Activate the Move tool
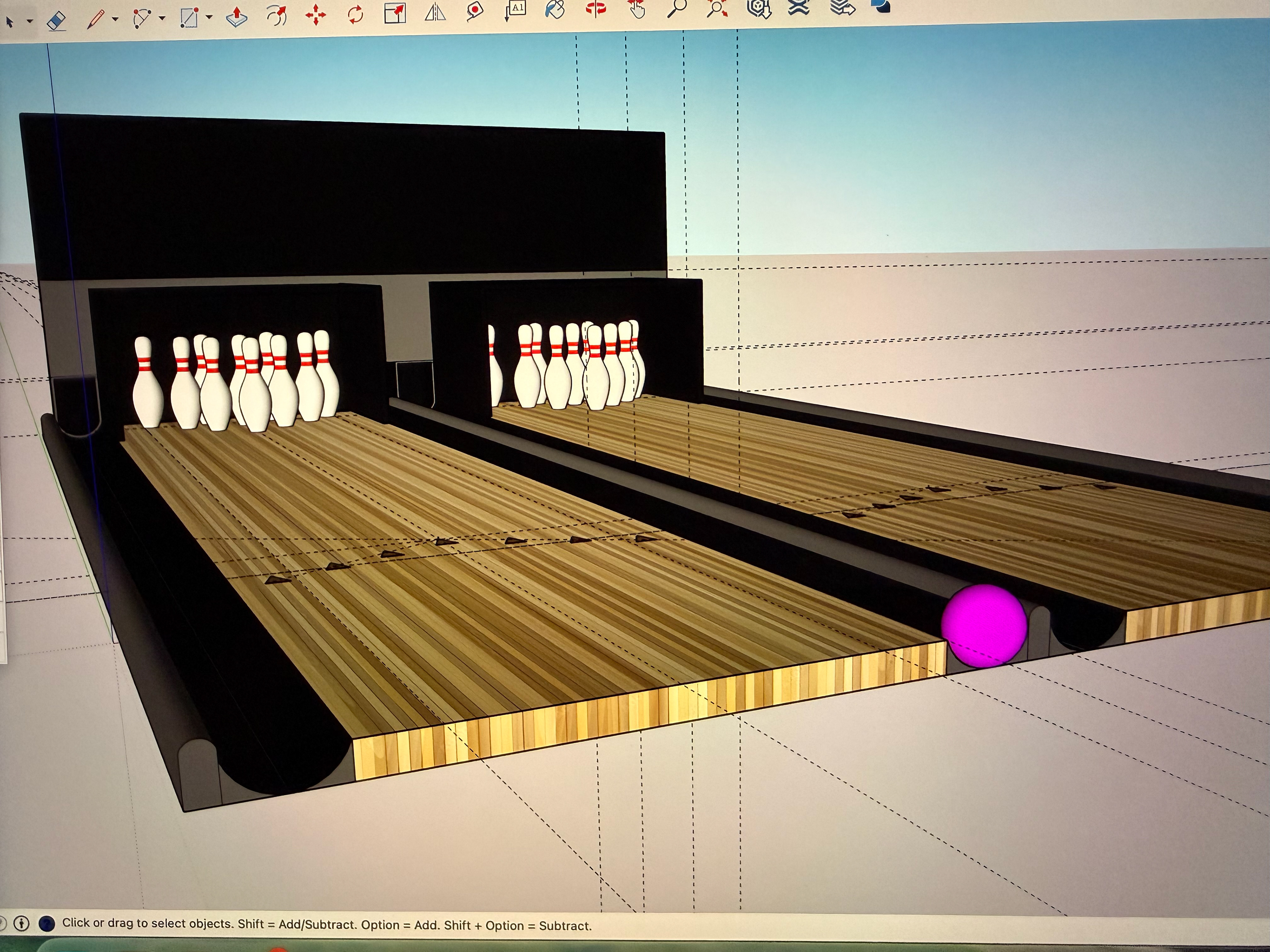The width and height of the screenshot is (1270, 952). pyautogui.click(x=316, y=15)
